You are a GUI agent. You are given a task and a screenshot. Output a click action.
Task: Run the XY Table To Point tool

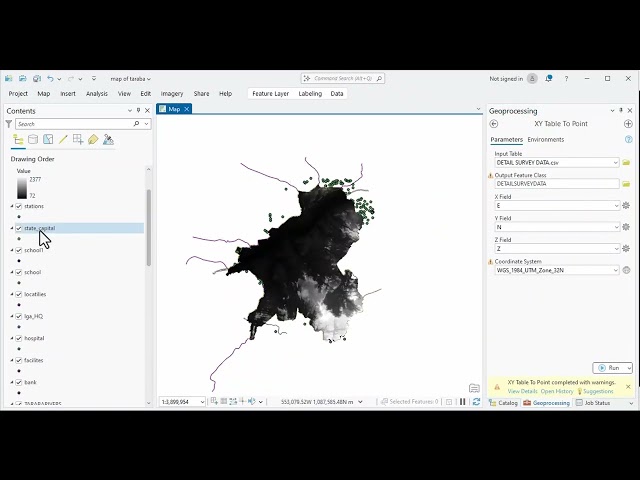coord(609,368)
